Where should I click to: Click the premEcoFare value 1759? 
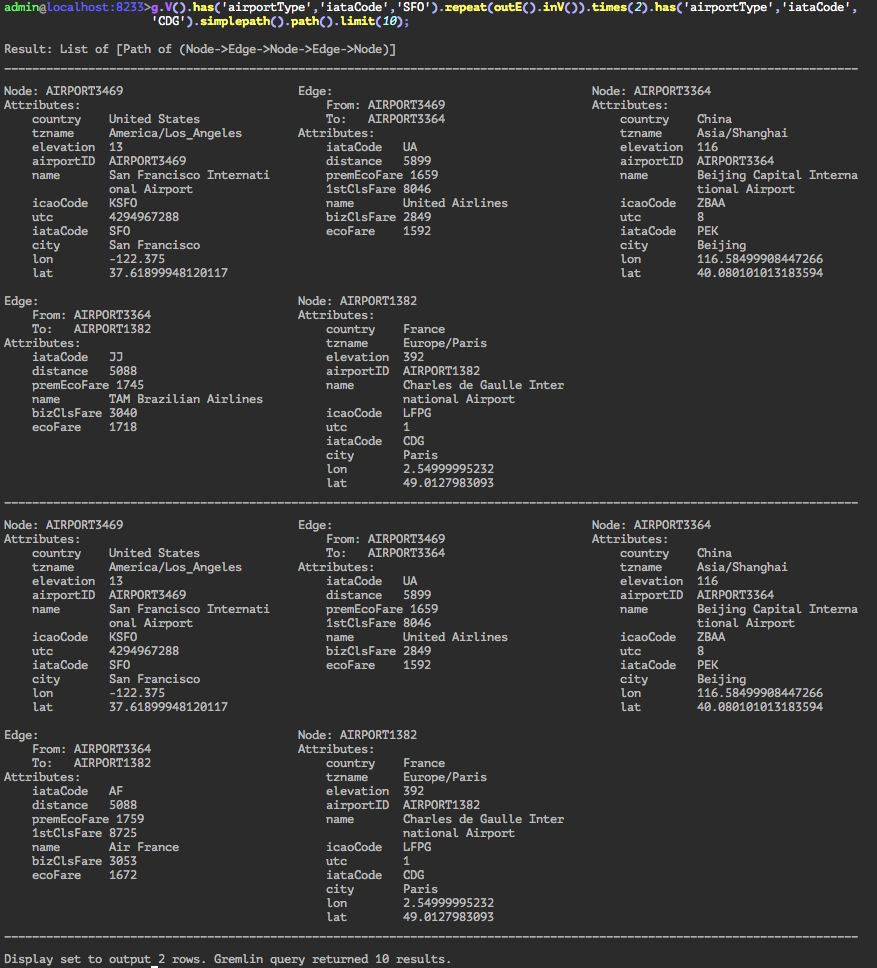point(129,819)
